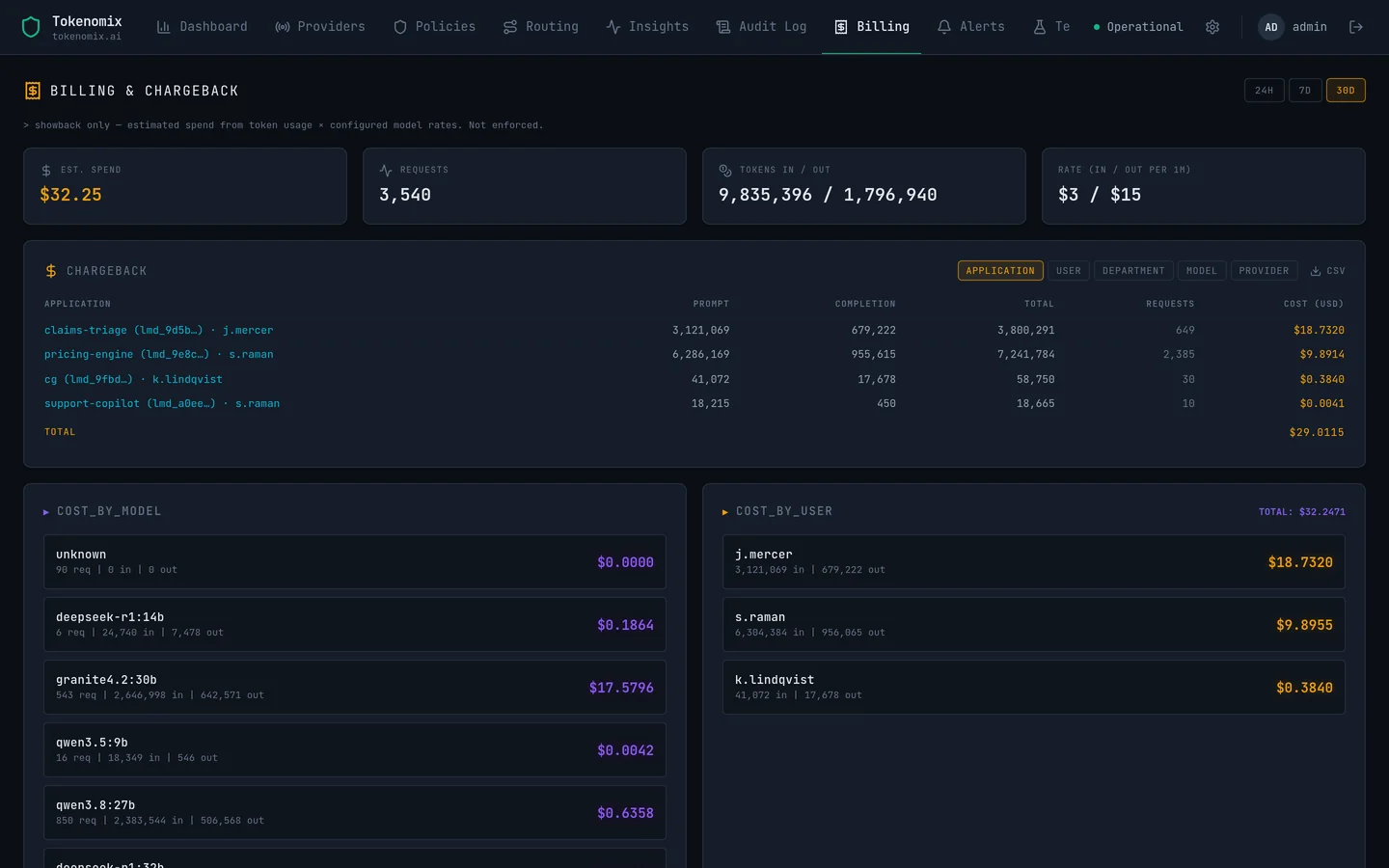Collapse the COST_BY_MODEL section triangle

tap(46, 512)
